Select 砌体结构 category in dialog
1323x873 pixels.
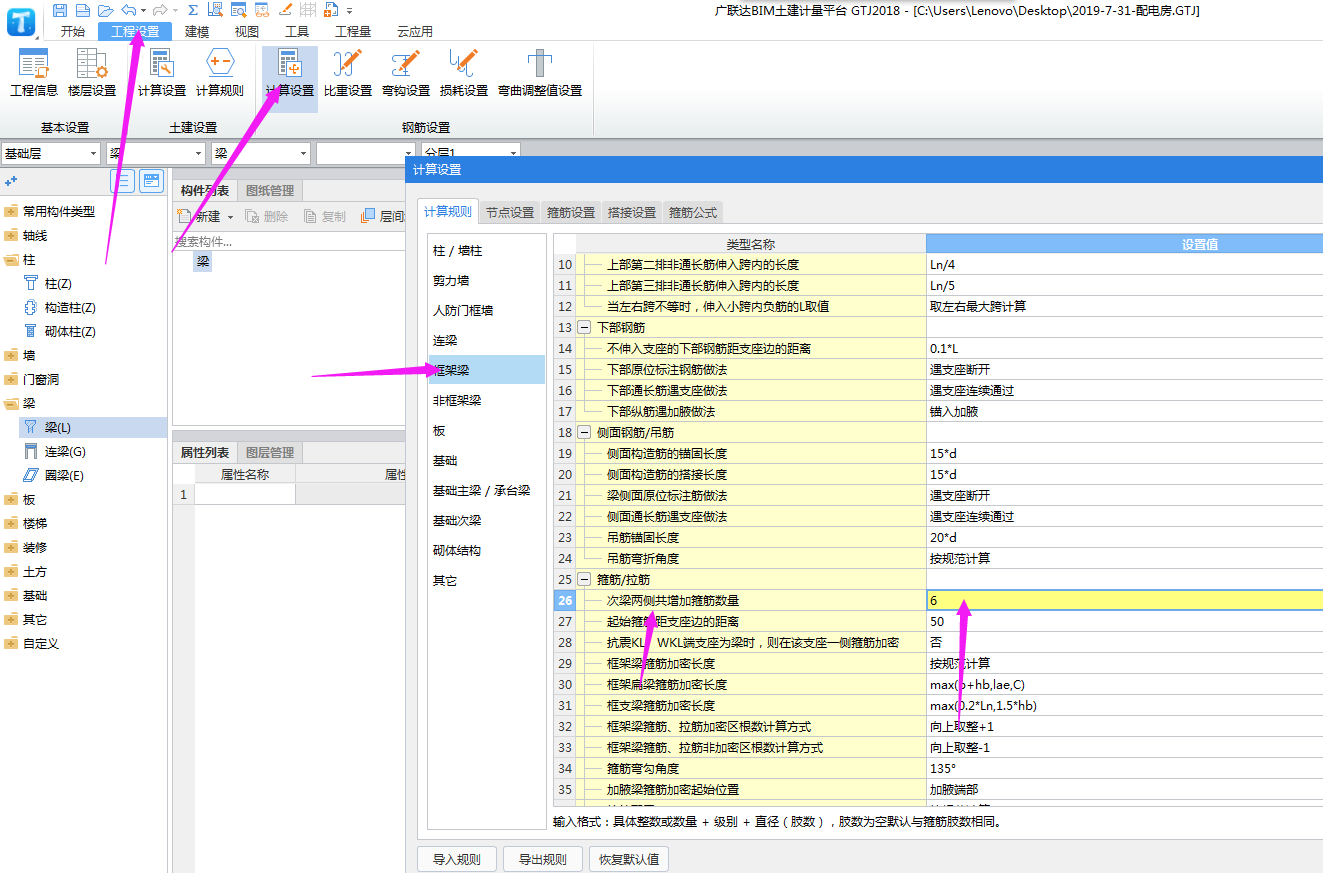(487, 550)
